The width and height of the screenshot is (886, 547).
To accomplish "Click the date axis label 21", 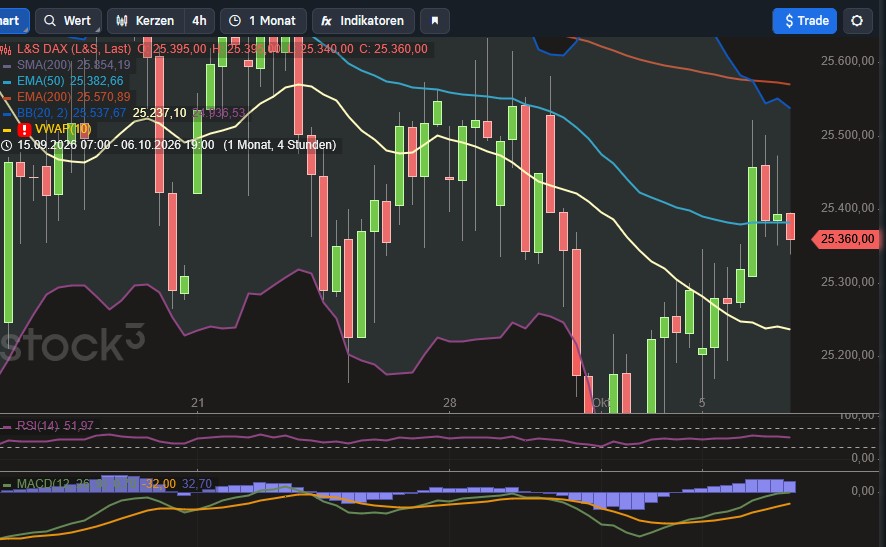I will 197,403.
